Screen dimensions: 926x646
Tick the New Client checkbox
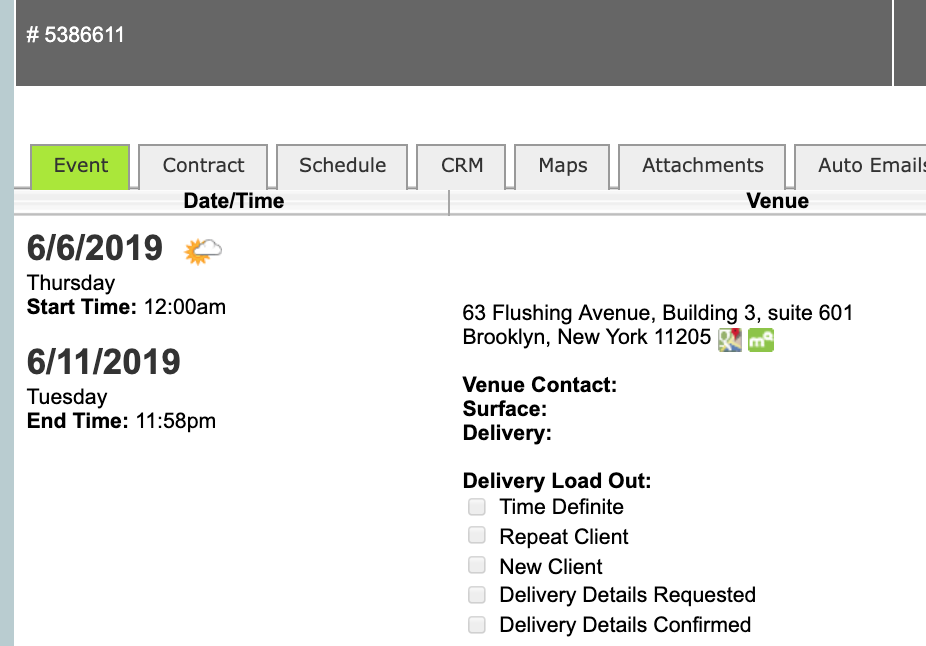(x=478, y=566)
